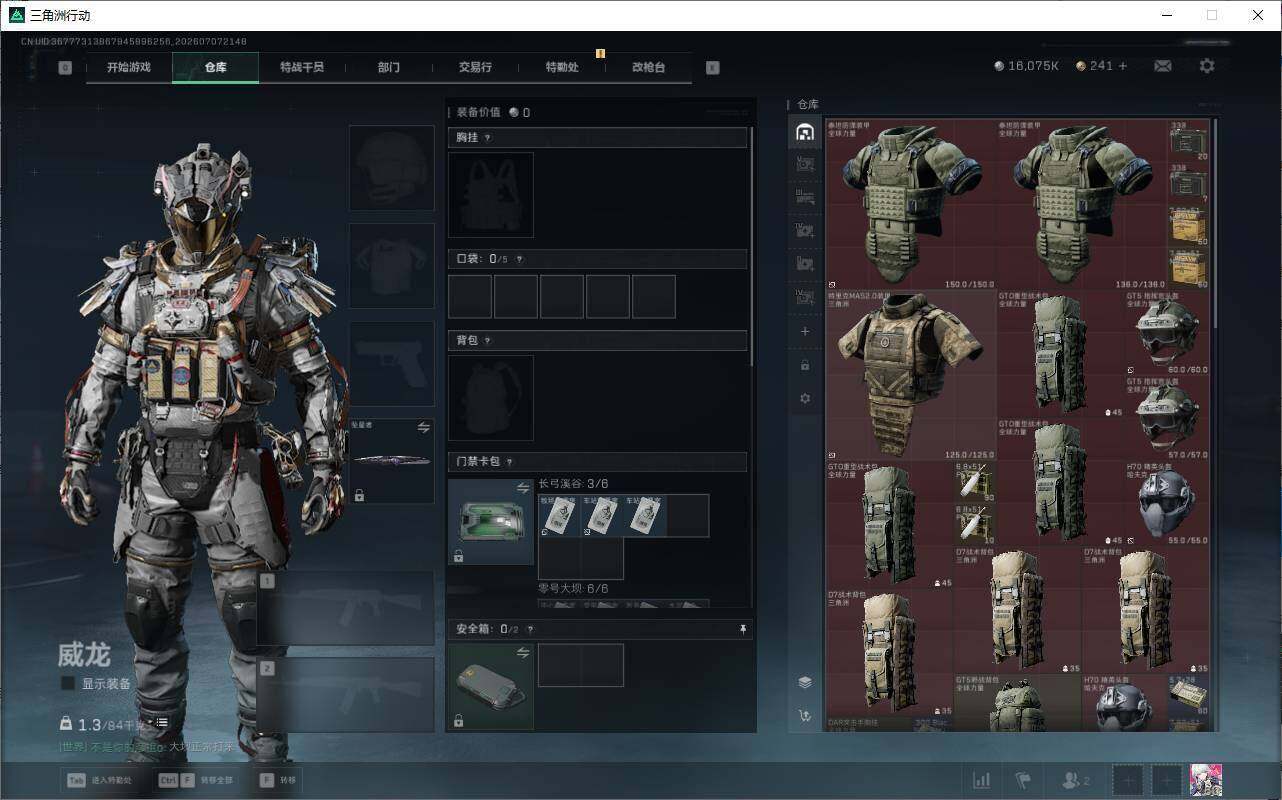The width and height of the screenshot is (1282, 800).
Task: Click the empty chest rig slot
Action: [x=491, y=195]
